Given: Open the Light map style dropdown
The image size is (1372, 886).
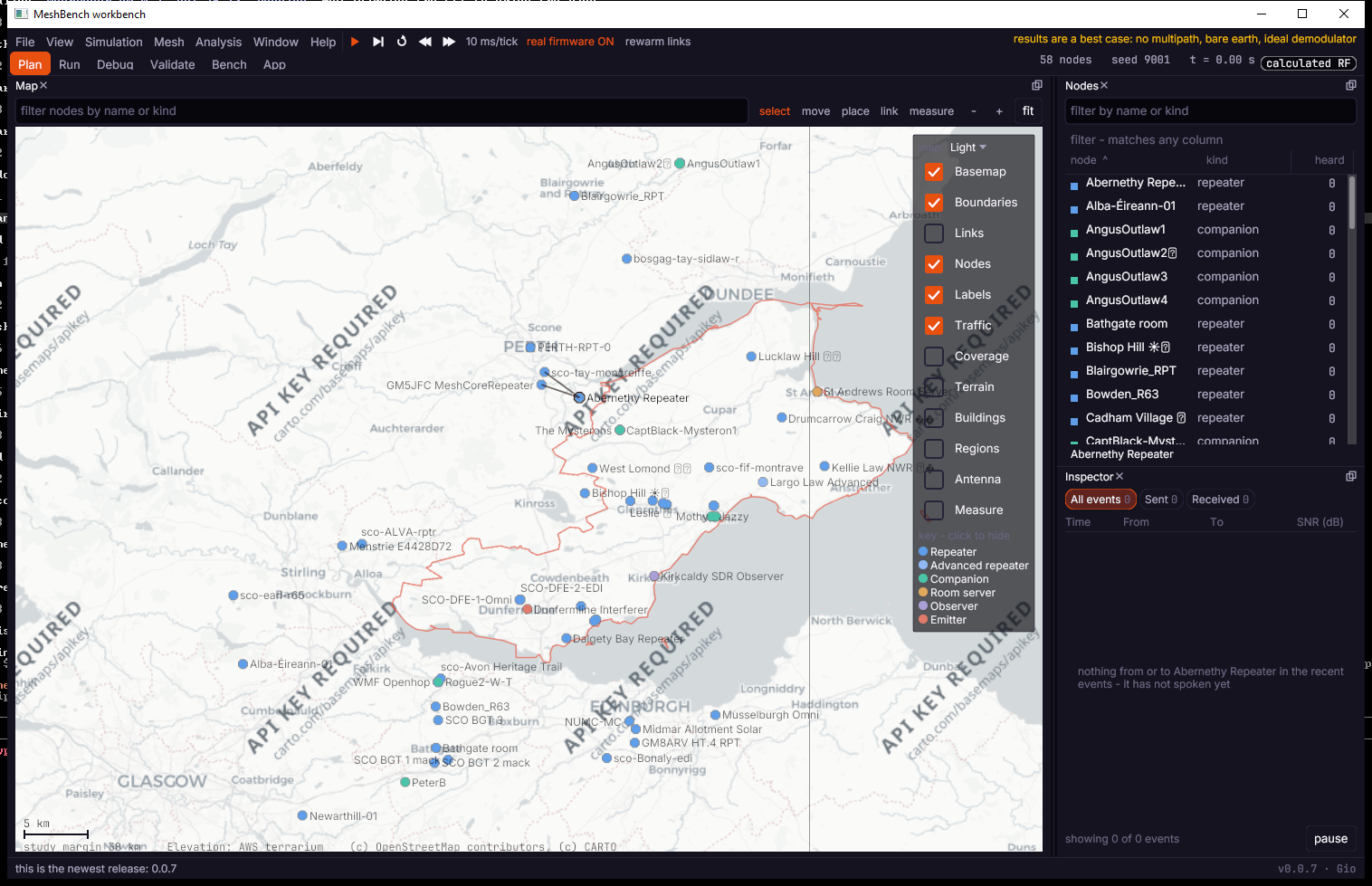Looking at the screenshot, I should point(967,148).
